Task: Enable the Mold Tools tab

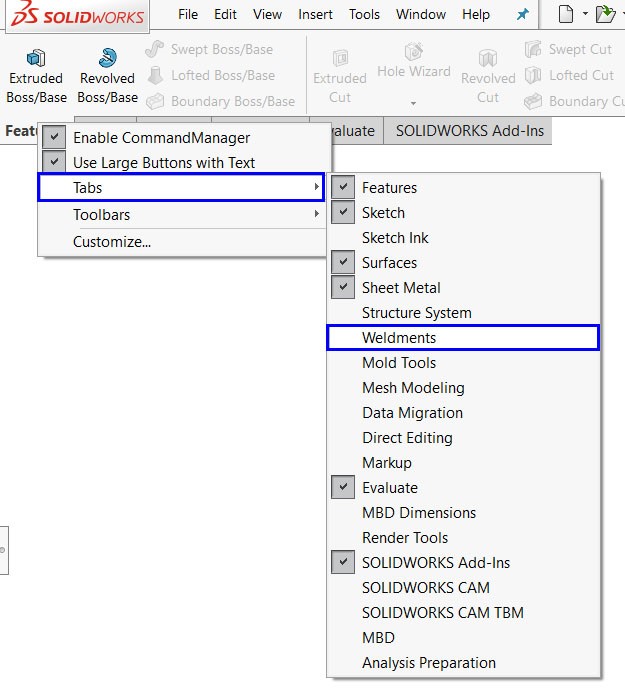Action: tap(463, 363)
